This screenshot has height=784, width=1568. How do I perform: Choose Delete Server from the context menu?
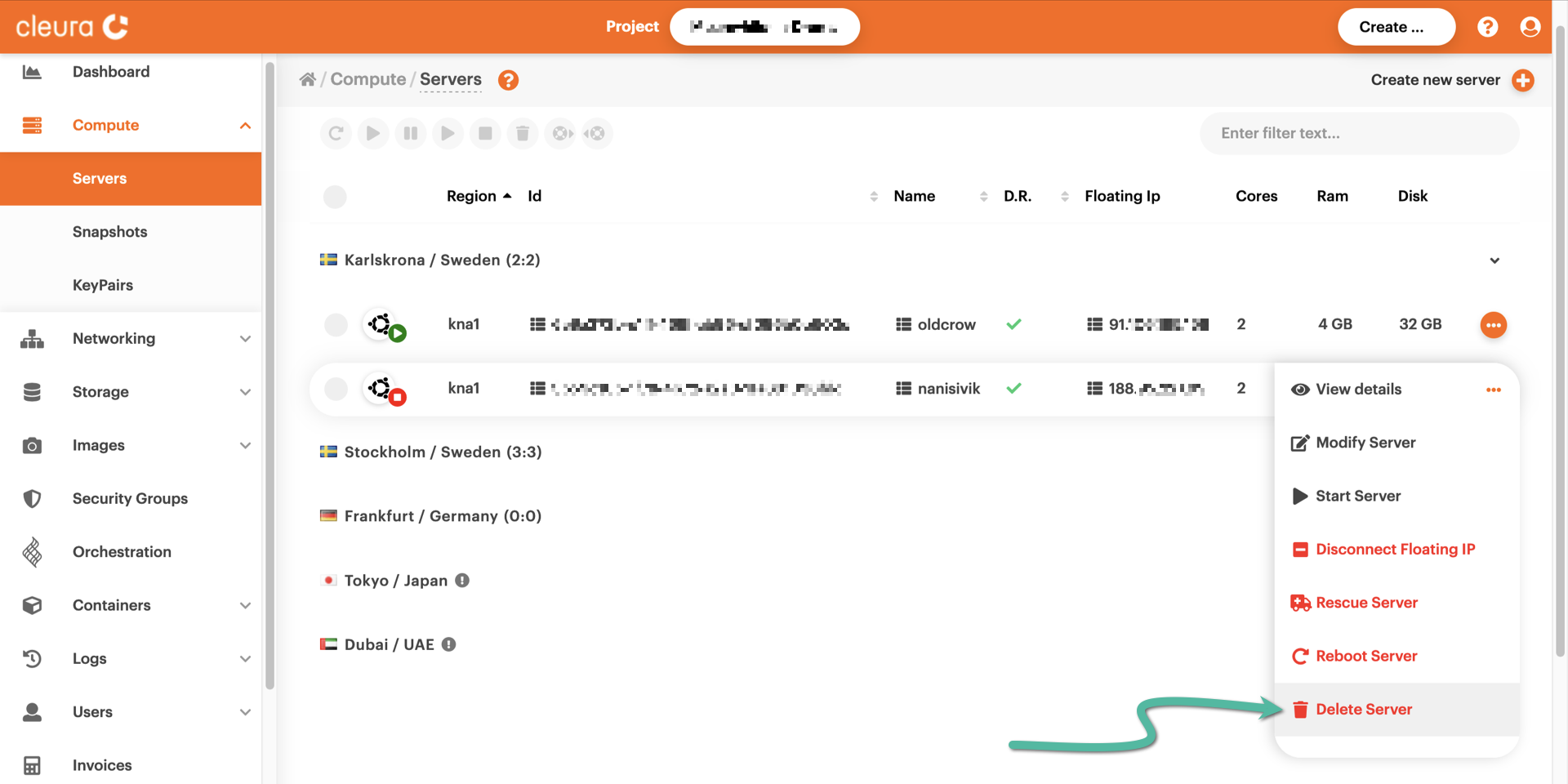coord(1363,710)
